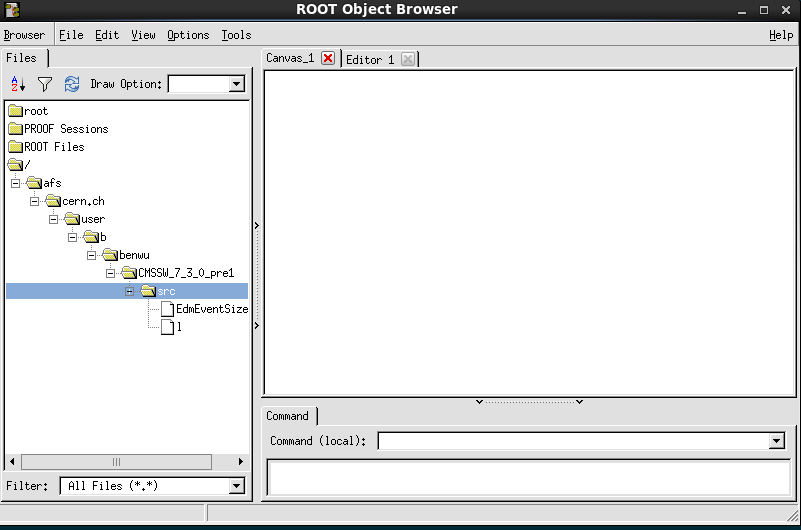Open the PROOF Sessions folder

pyautogui.click(x=16, y=129)
